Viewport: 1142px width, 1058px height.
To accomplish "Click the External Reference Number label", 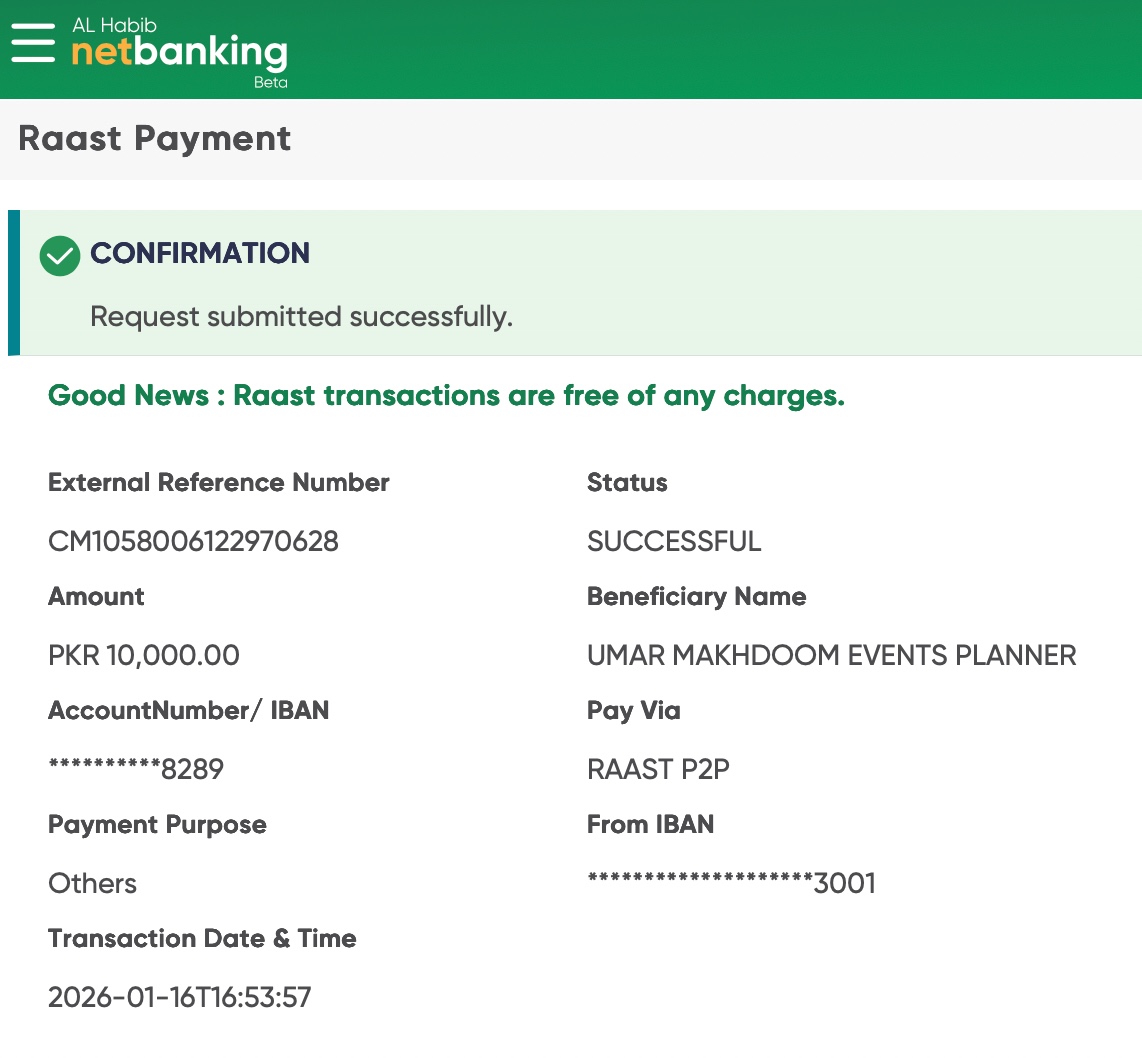I will click(219, 483).
